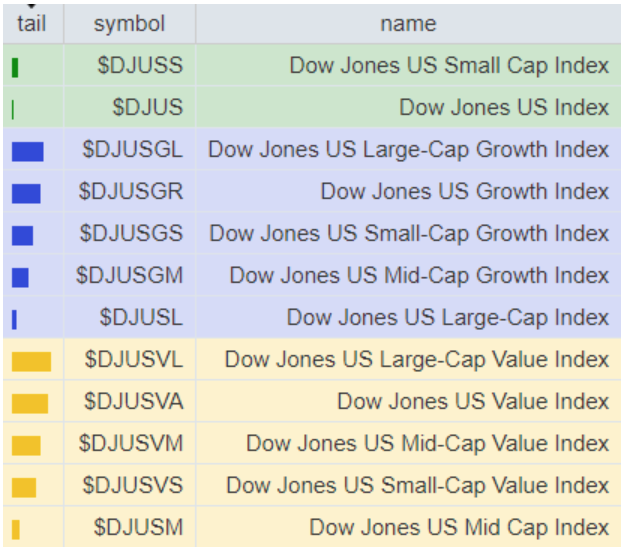Viewport: 626px width, 550px height.
Task: Open the $DJUSGS symbol
Action: coord(131,234)
